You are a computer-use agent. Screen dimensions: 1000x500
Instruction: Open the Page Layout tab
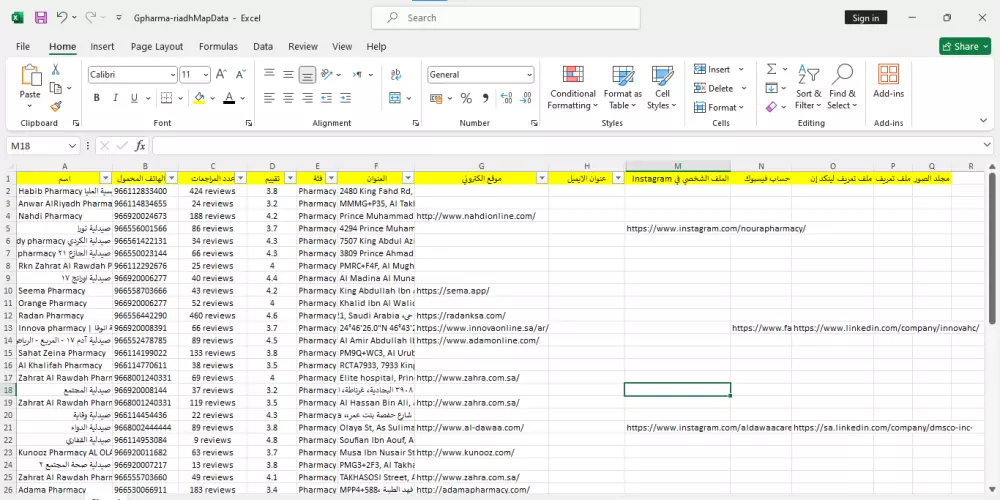pos(157,46)
